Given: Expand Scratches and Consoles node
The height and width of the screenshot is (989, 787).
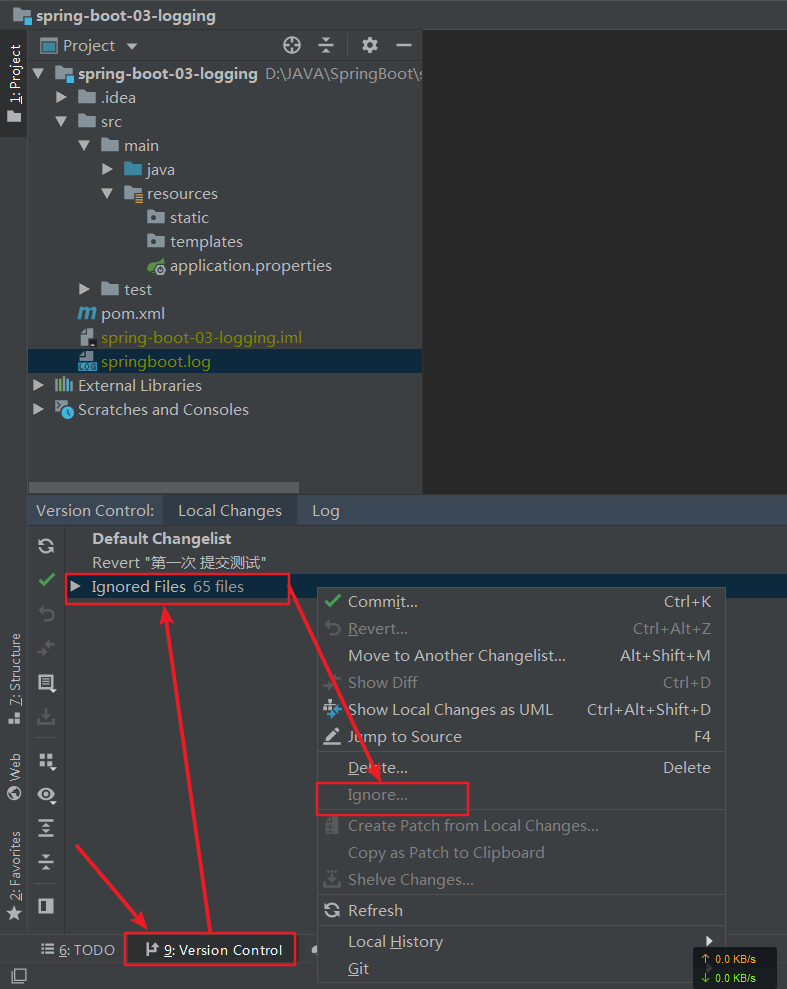Looking at the screenshot, I should [38, 409].
